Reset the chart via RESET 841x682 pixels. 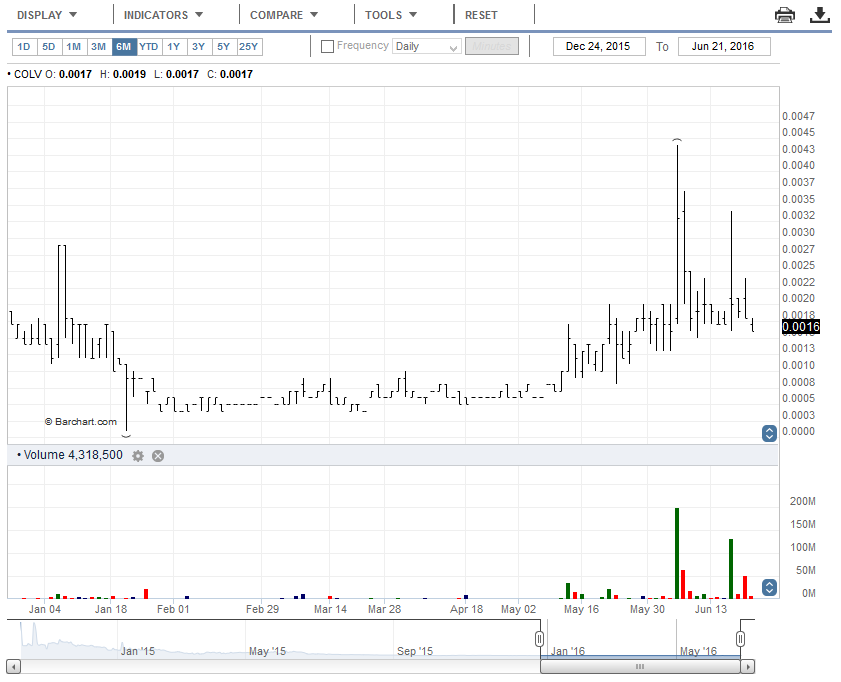[x=481, y=15]
